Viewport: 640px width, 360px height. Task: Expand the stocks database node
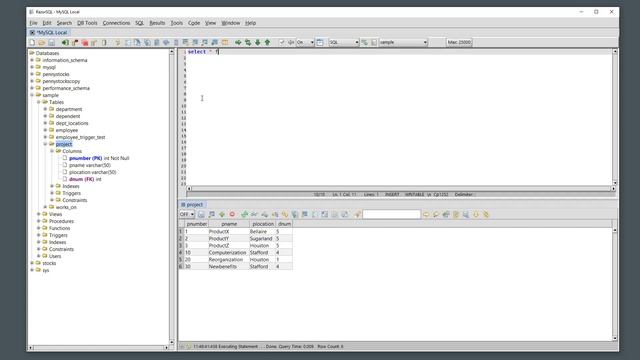point(32,263)
